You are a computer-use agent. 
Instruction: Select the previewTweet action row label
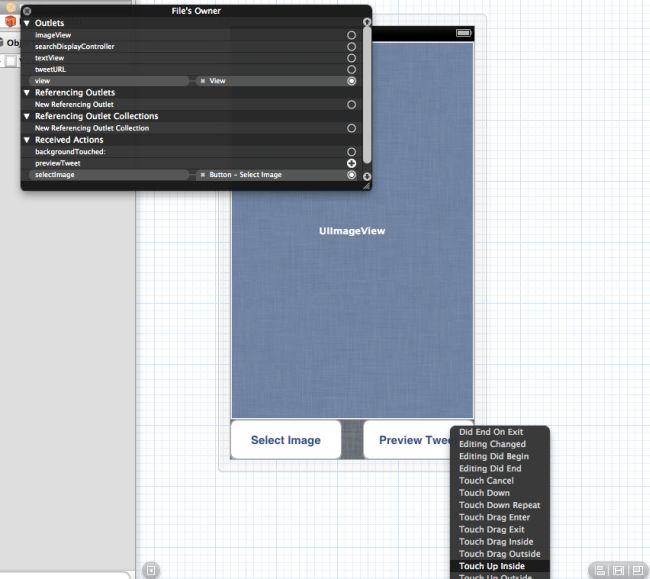point(58,163)
